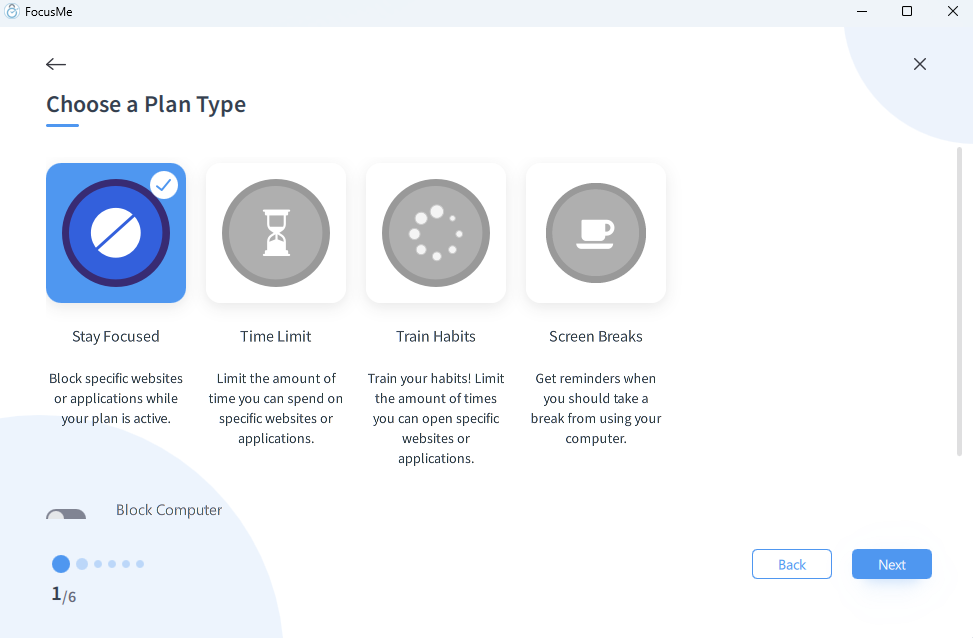Click the Screen Breaks description text
This screenshot has width=973, height=638.
click(x=596, y=408)
